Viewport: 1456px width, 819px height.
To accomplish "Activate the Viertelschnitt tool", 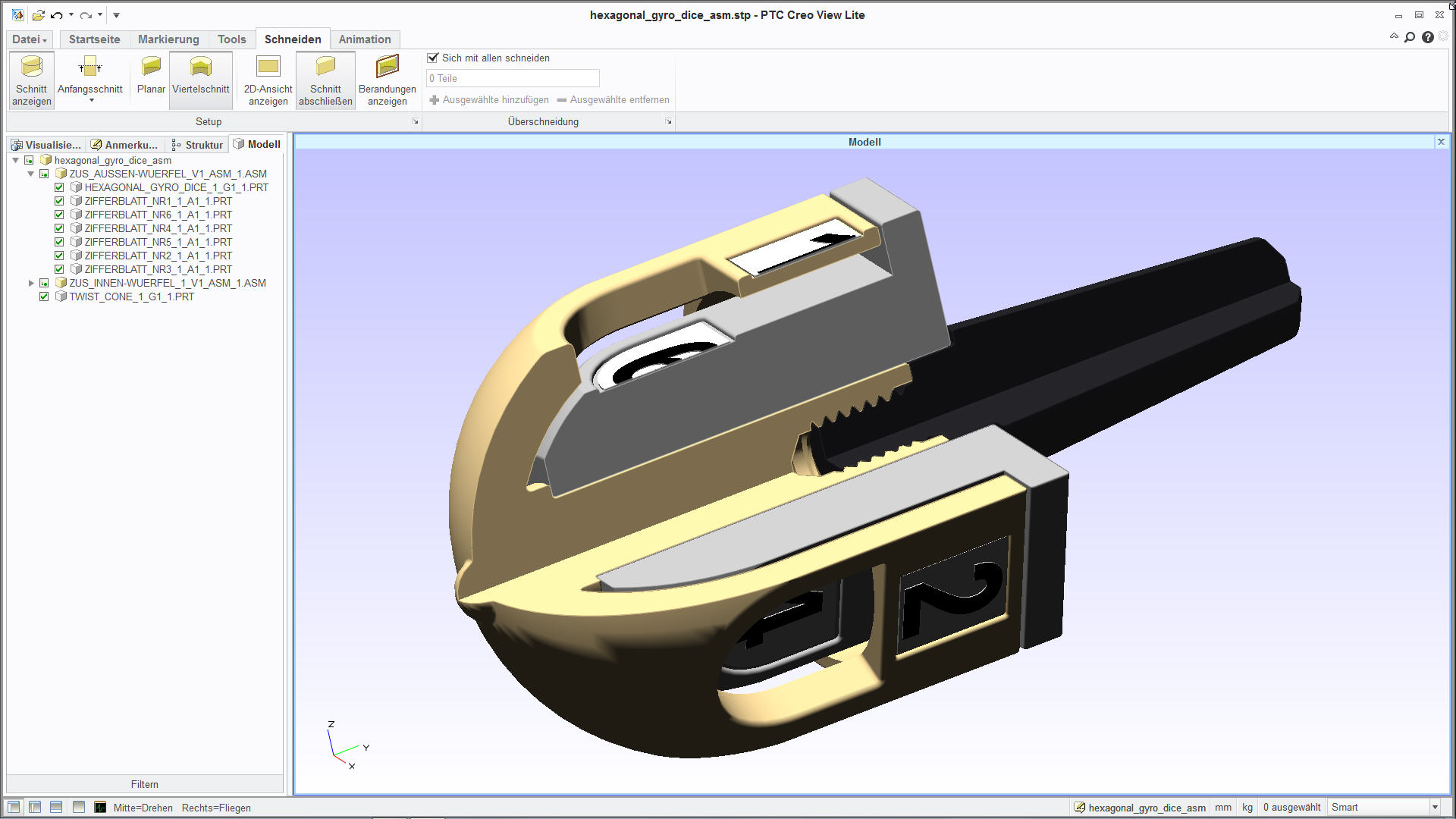I will (200, 67).
